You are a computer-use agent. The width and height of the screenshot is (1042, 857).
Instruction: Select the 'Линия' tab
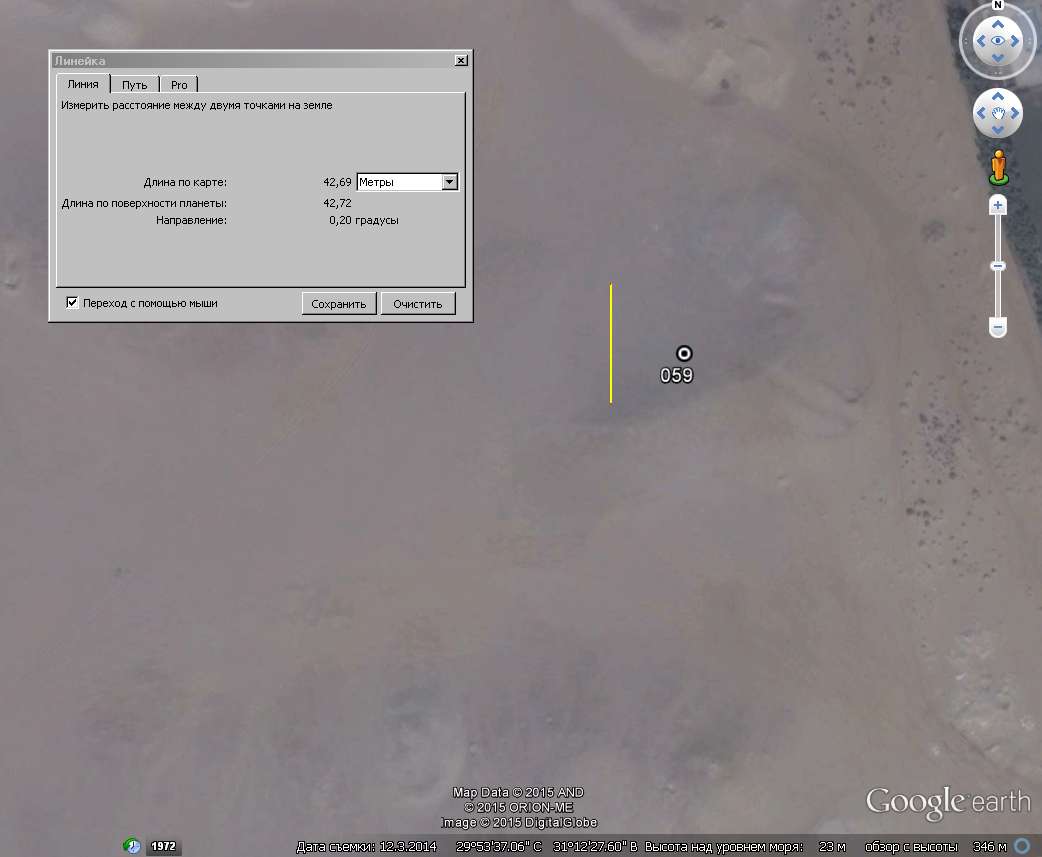pyautogui.click(x=82, y=84)
